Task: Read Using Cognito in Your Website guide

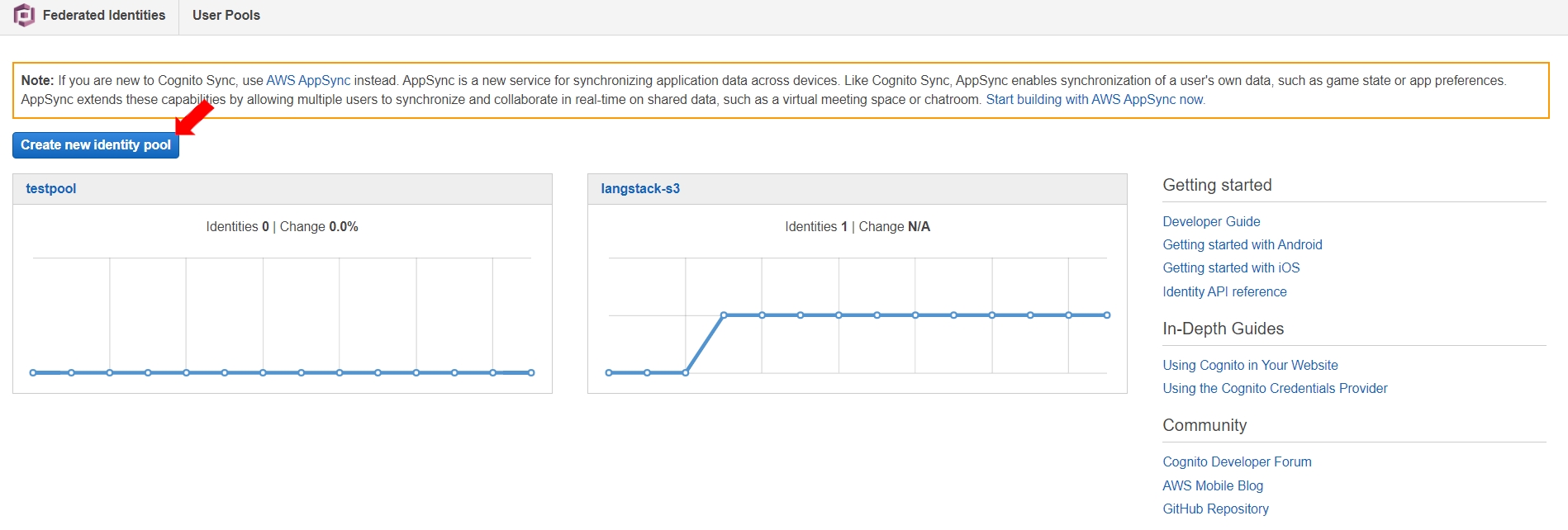Action: click(1250, 365)
